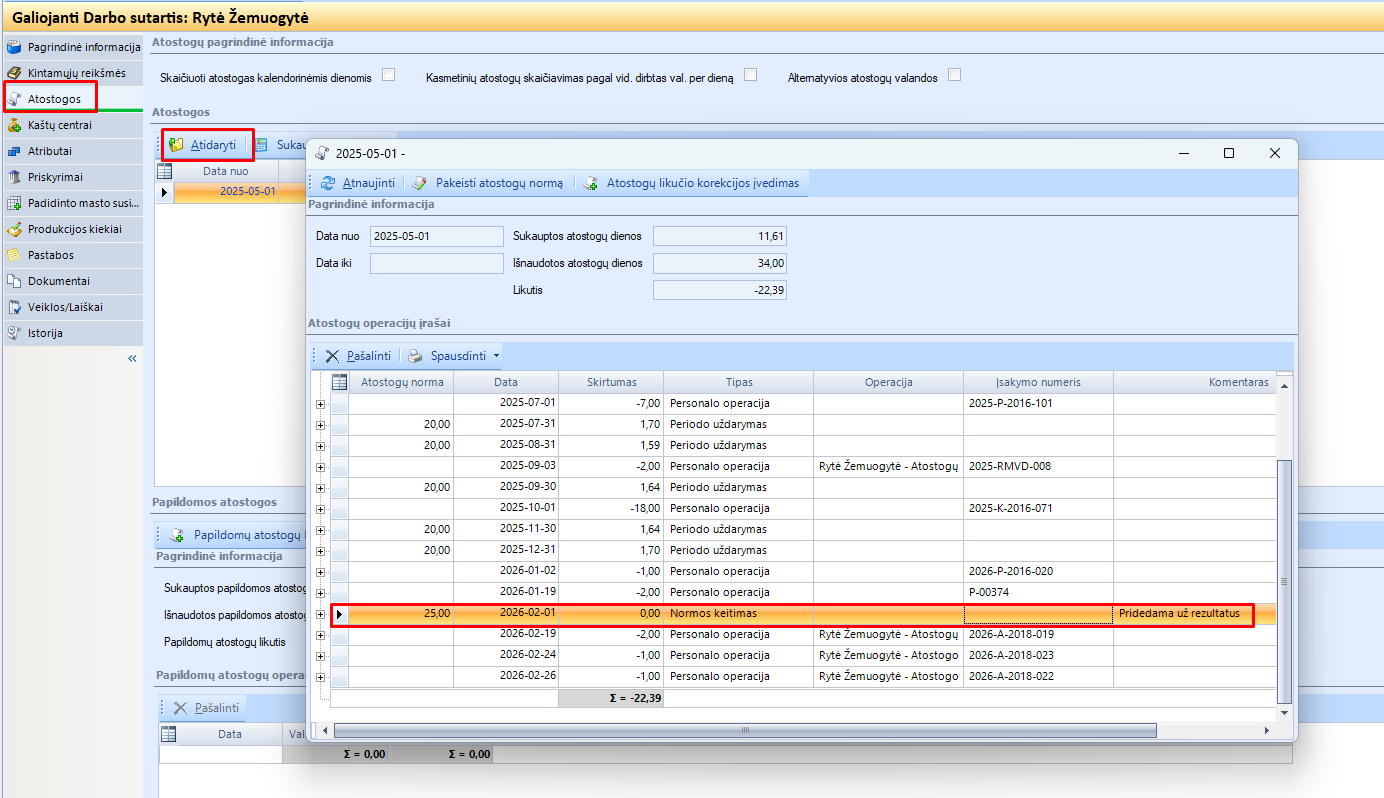This screenshot has width=1384, height=798.
Task: Expand the 2026-02-26 operation row
Action: 320,676
